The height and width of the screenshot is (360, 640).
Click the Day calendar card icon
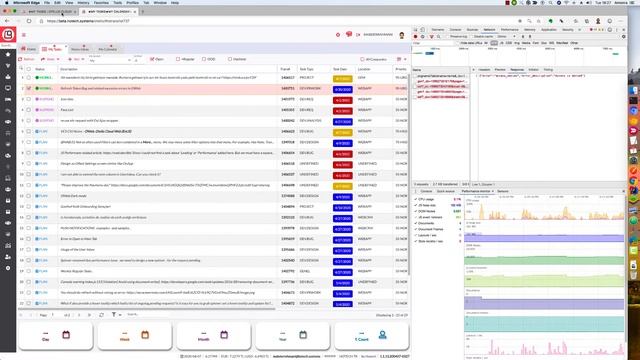[x=66, y=335]
